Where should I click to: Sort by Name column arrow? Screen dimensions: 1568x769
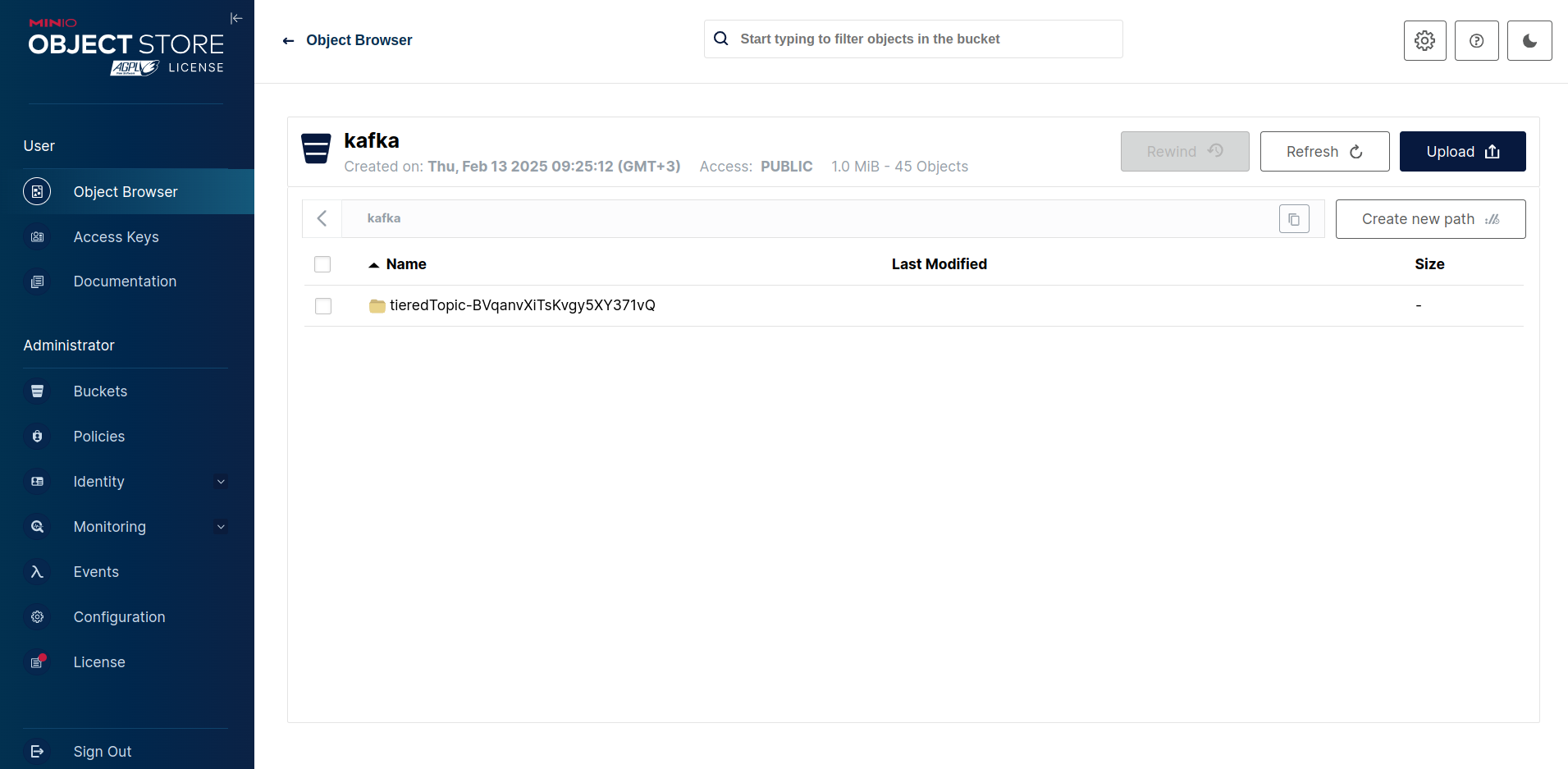373,265
